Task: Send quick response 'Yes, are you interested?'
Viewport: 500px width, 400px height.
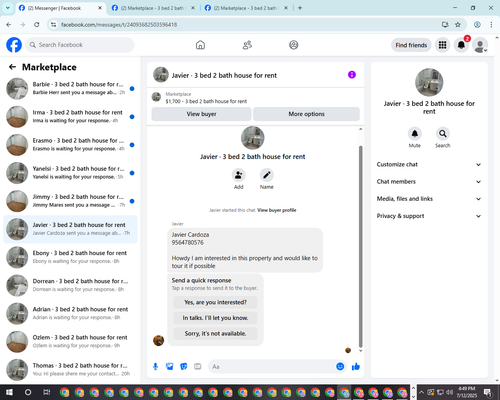Action: point(215,302)
